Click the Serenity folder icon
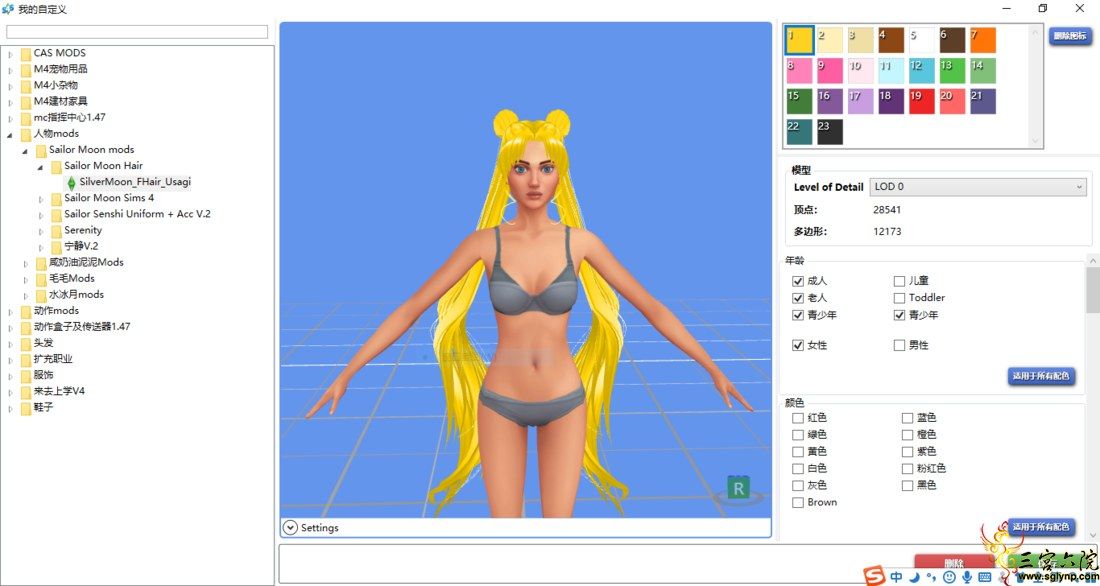 tap(56, 231)
